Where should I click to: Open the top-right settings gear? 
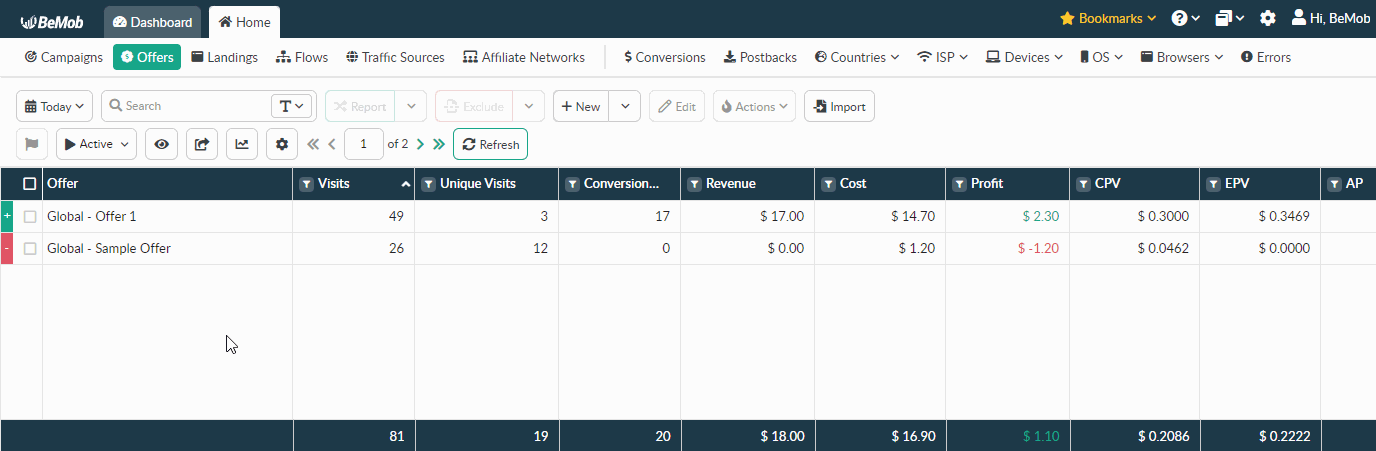(x=1268, y=18)
